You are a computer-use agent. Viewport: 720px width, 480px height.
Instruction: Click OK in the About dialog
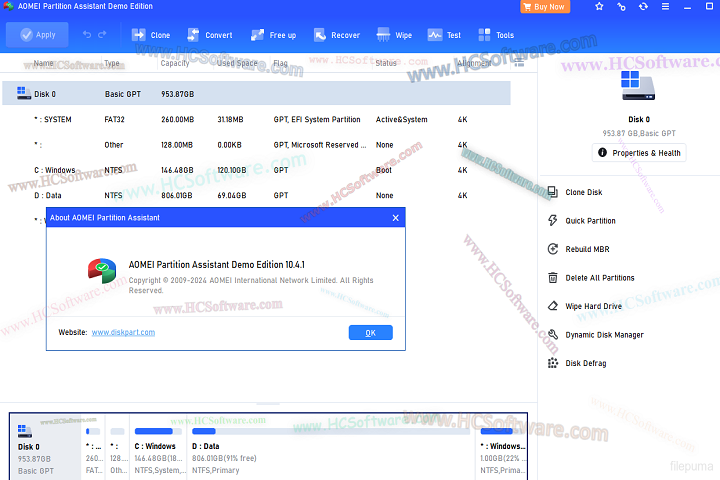pos(371,333)
